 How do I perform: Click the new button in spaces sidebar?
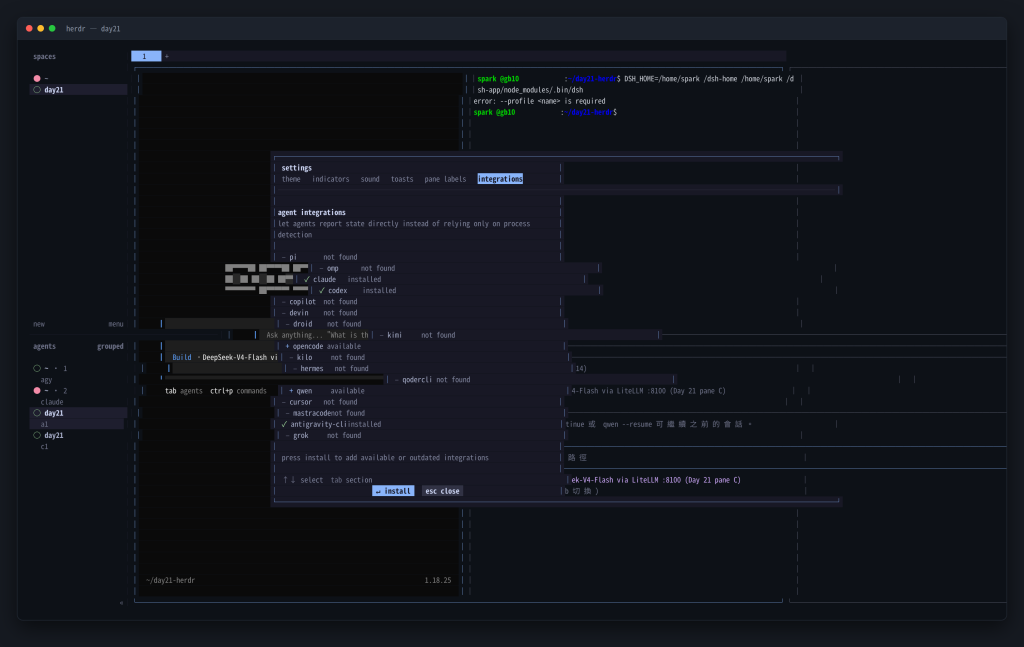(x=39, y=324)
